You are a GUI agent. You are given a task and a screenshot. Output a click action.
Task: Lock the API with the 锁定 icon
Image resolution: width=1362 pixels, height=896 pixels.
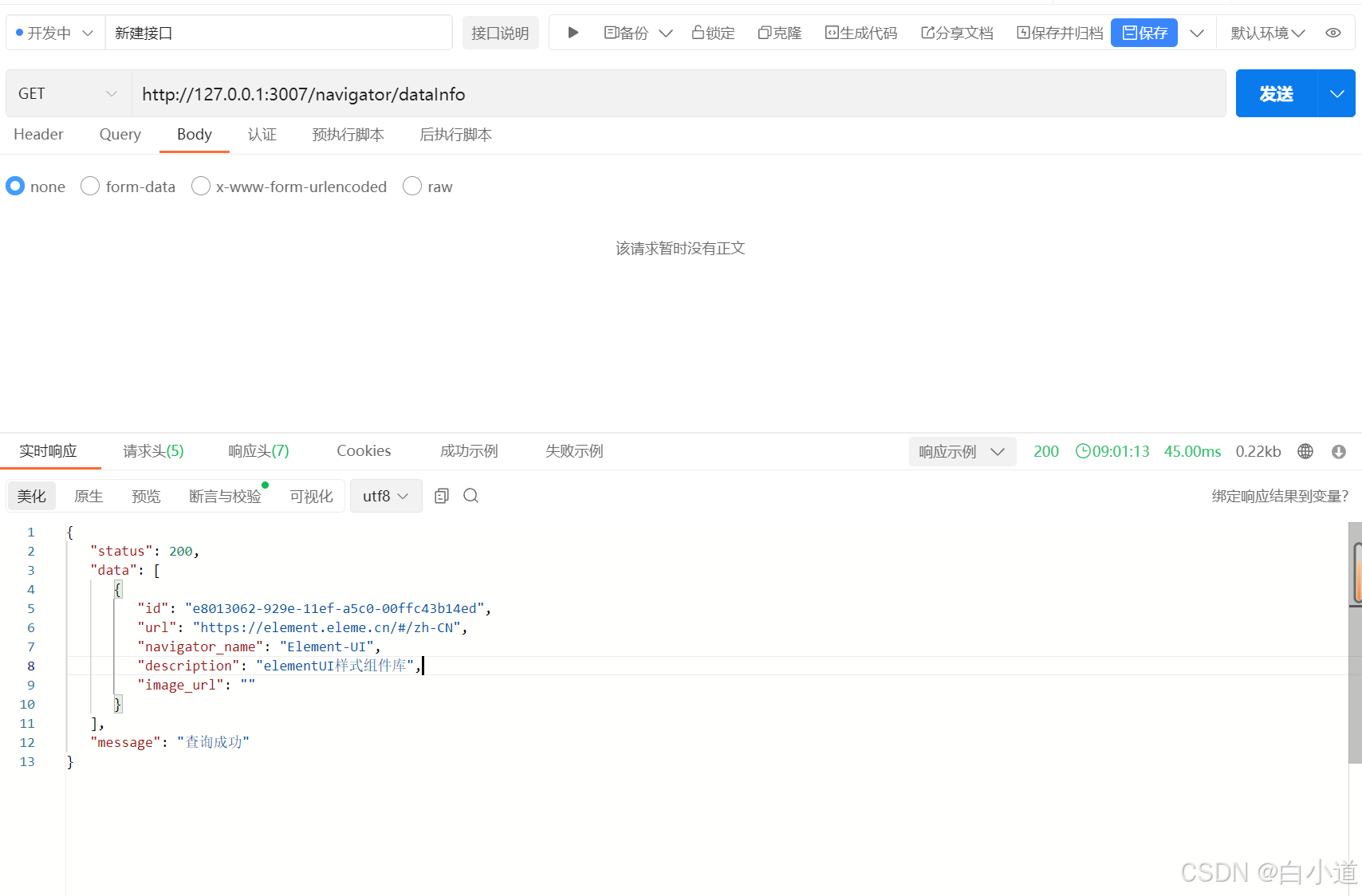coord(712,33)
